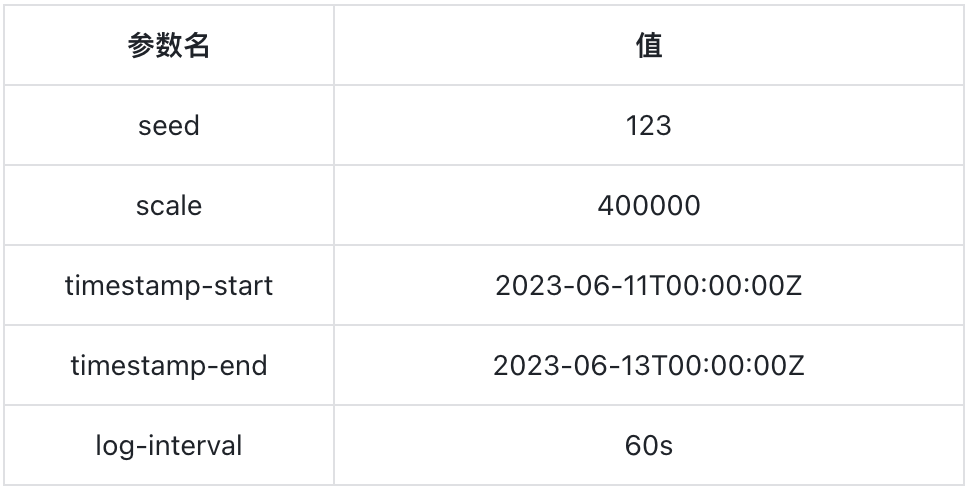Click the log-interval parameter name
The image size is (968, 490).
coord(169,446)
